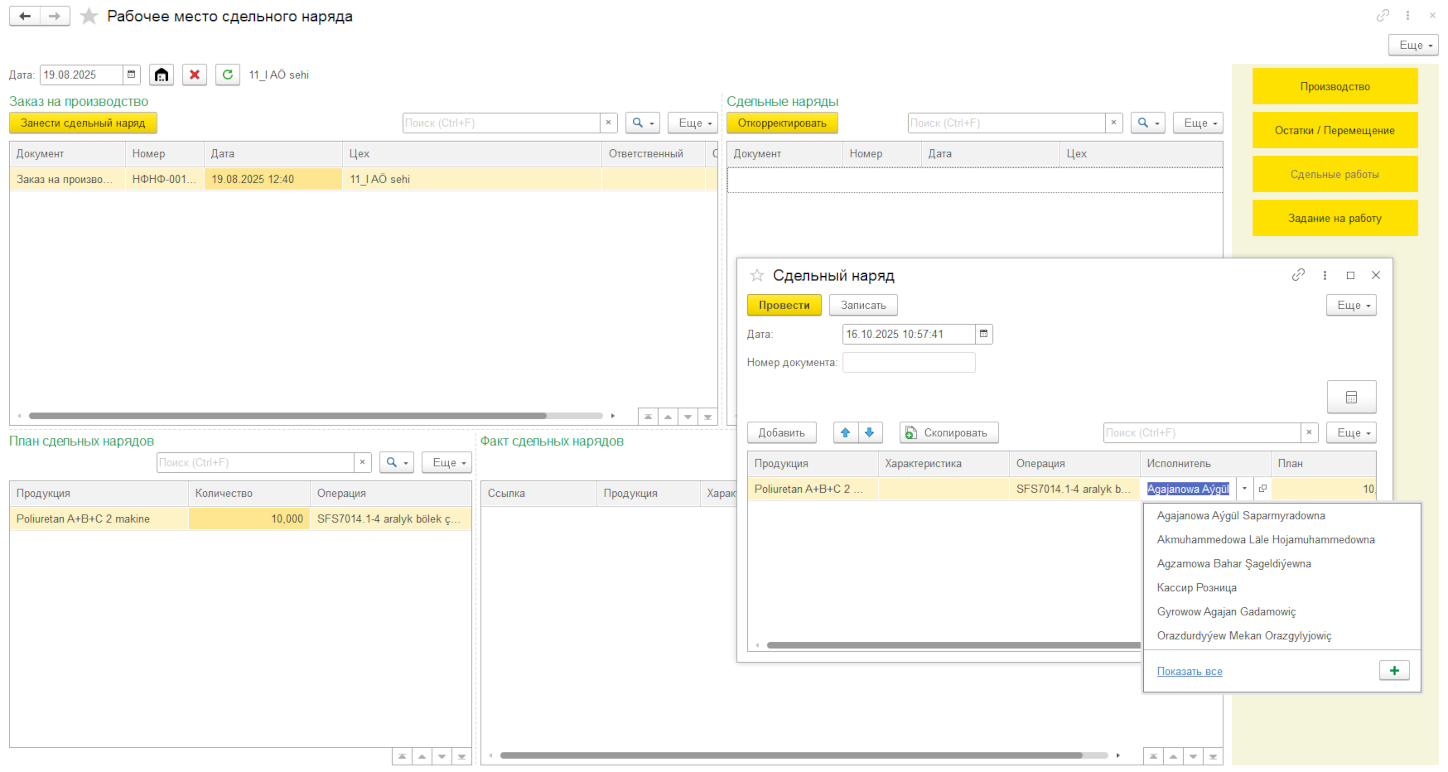Click the green refresh icon
This screenshot has width=1448, height=772.
click(228, 75)
